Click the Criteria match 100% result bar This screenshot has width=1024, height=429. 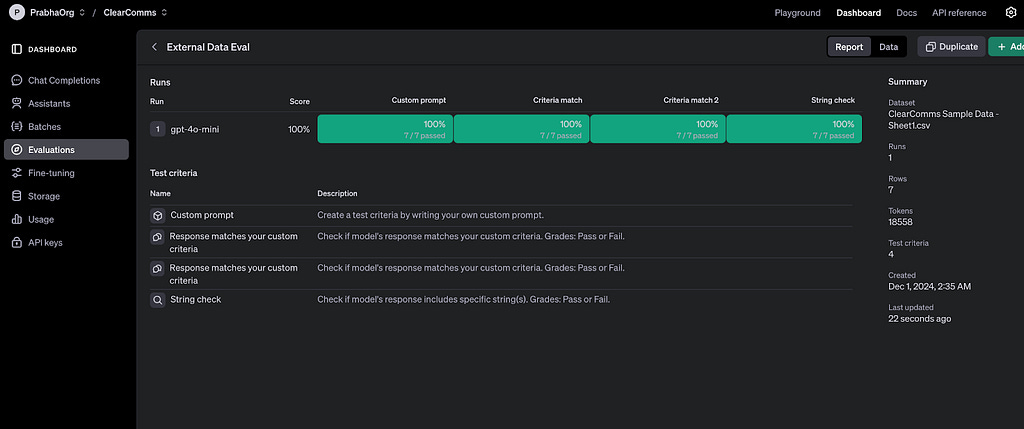tap(522, 129)
